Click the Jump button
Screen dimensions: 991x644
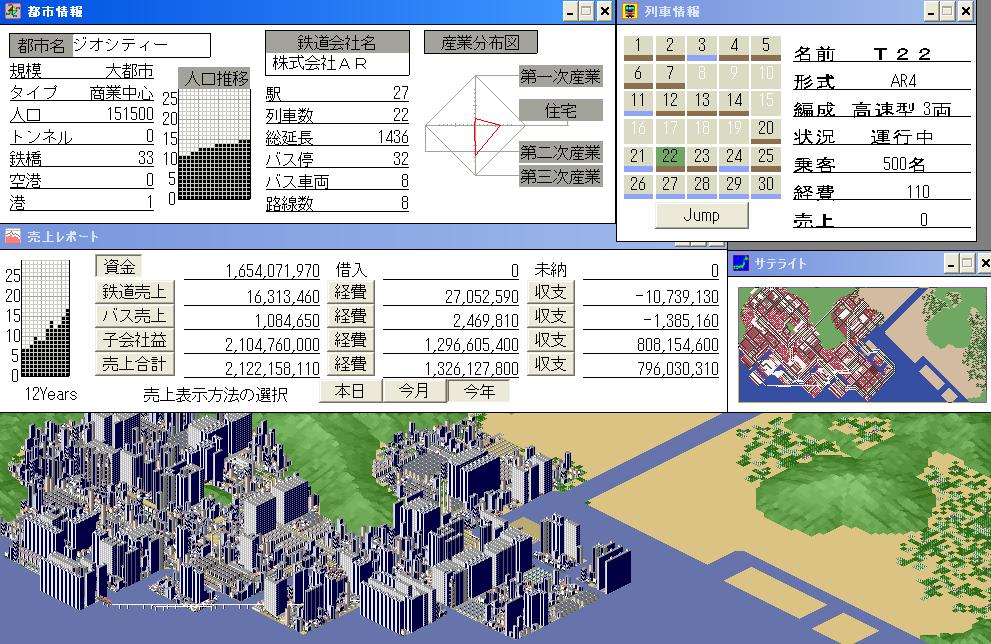(702, 216)
